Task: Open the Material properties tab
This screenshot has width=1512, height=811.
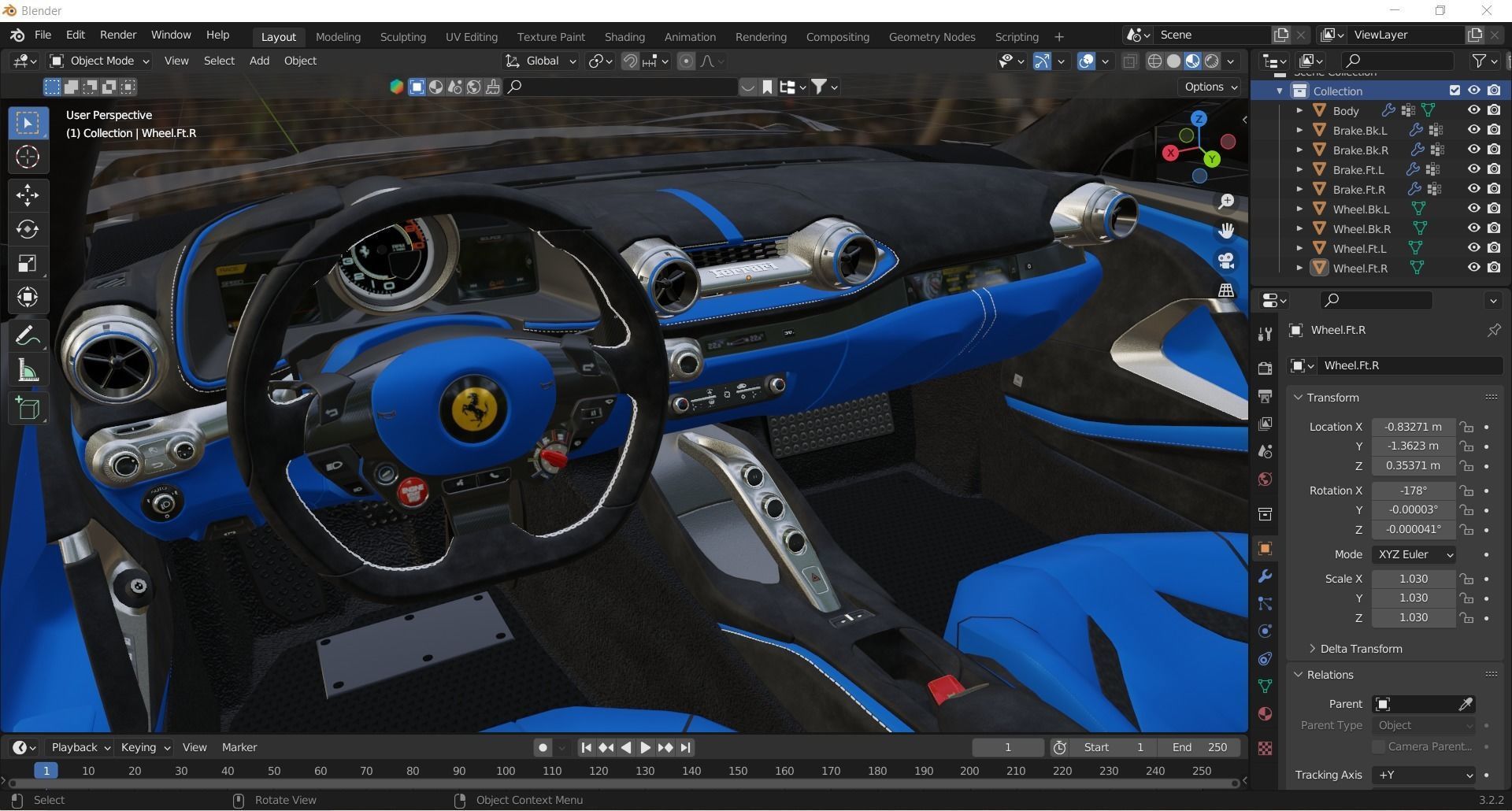Action: [x=1265, y=714]
